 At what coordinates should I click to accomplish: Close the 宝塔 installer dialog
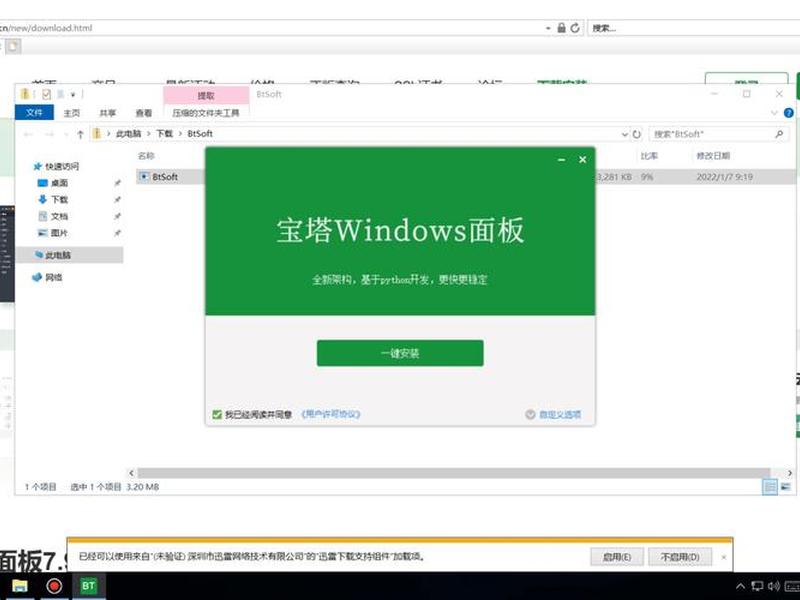[582, 160]
